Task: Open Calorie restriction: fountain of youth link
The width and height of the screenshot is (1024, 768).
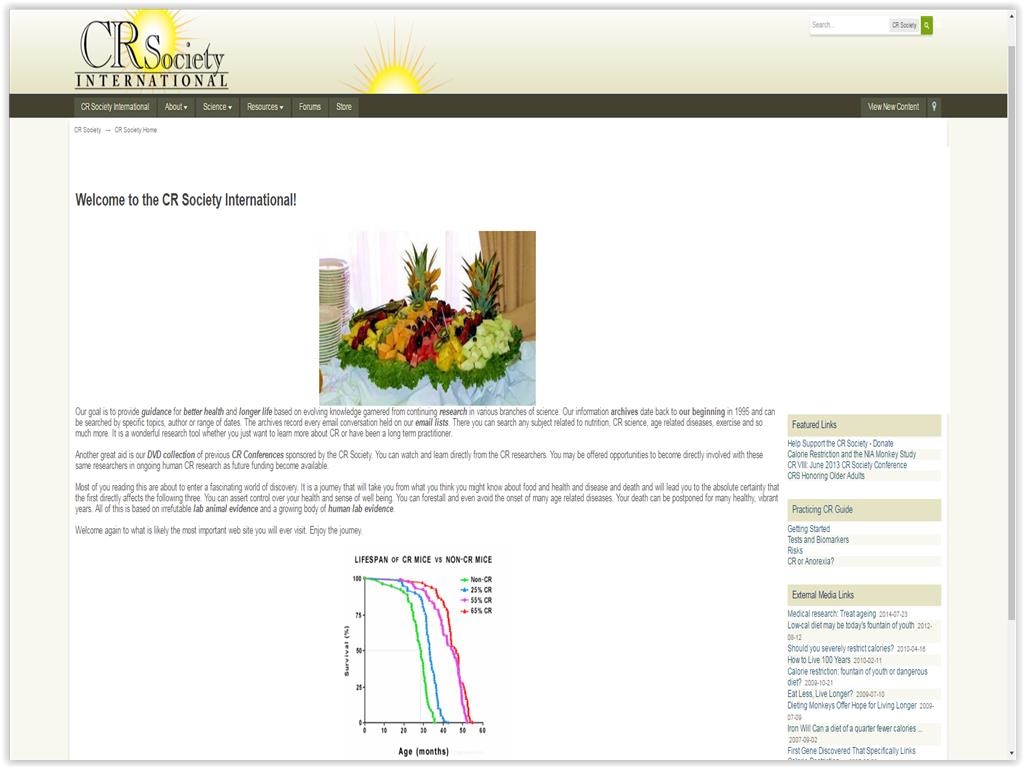Action: point(857,677)
